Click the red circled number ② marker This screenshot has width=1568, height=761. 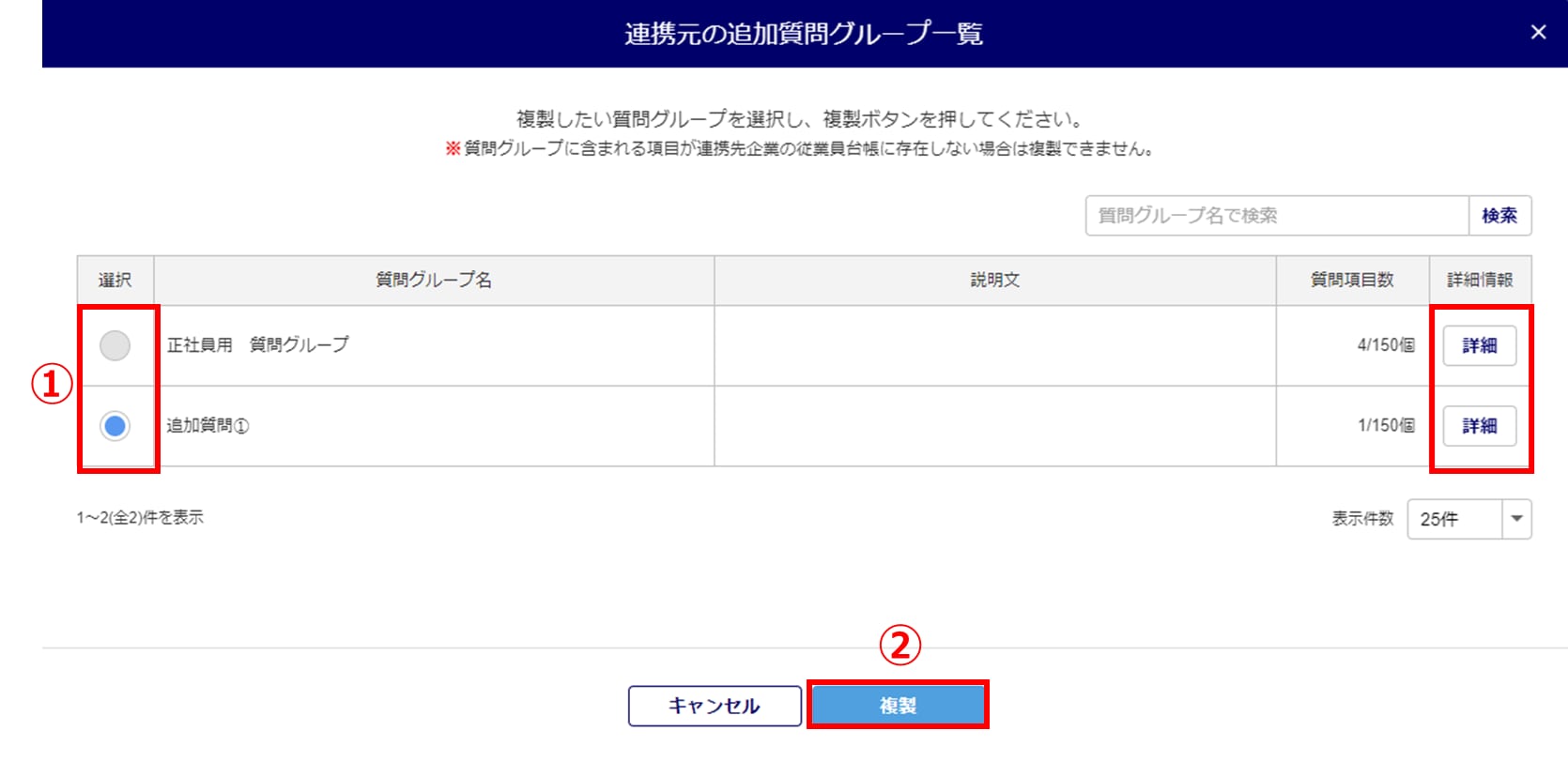[899, 646]
